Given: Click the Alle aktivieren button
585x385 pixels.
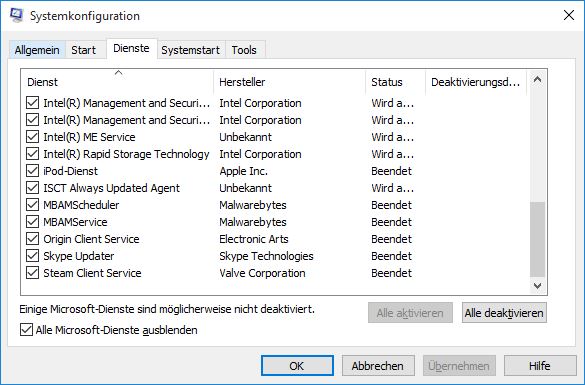Looking at the screenshot, I should (x=410, y=313).
